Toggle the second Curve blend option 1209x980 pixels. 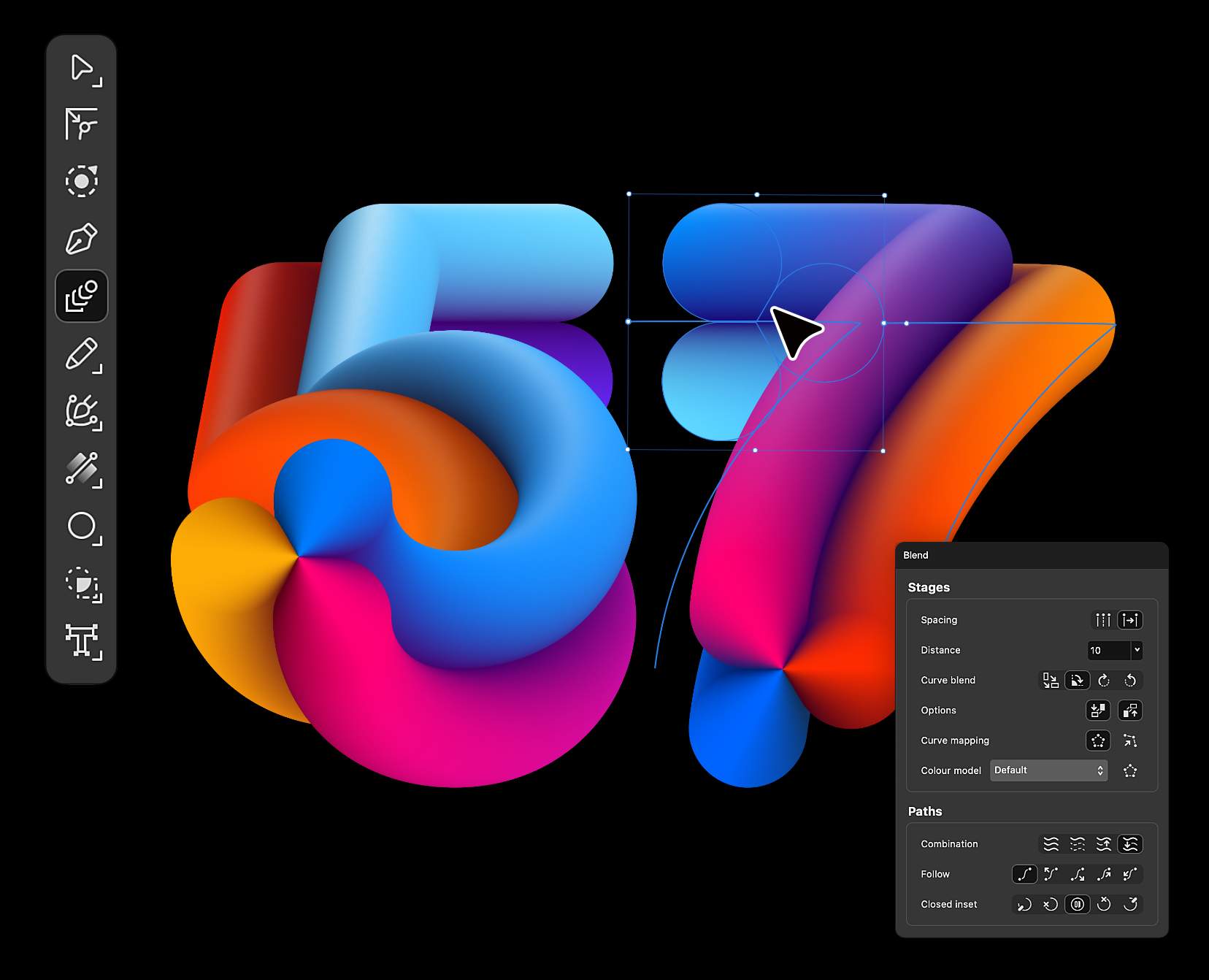click(1077, 681)
